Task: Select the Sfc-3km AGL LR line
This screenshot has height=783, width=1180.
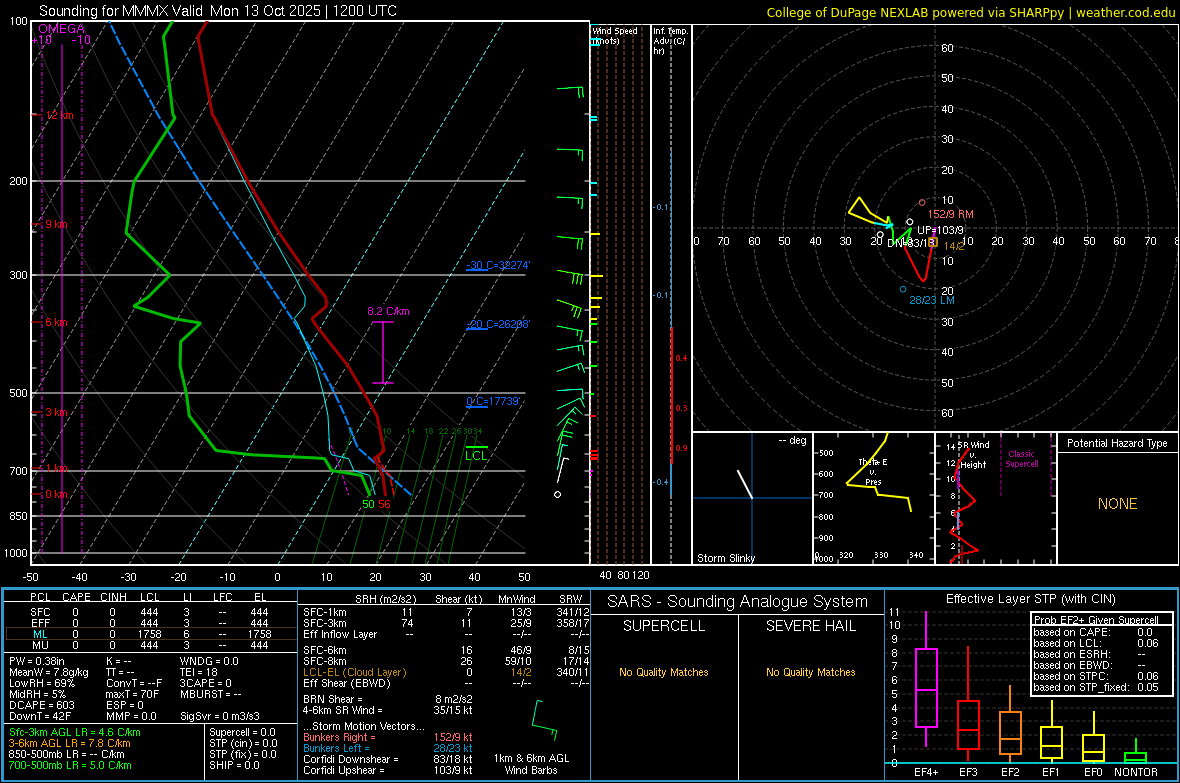Action: coord(75,732)
